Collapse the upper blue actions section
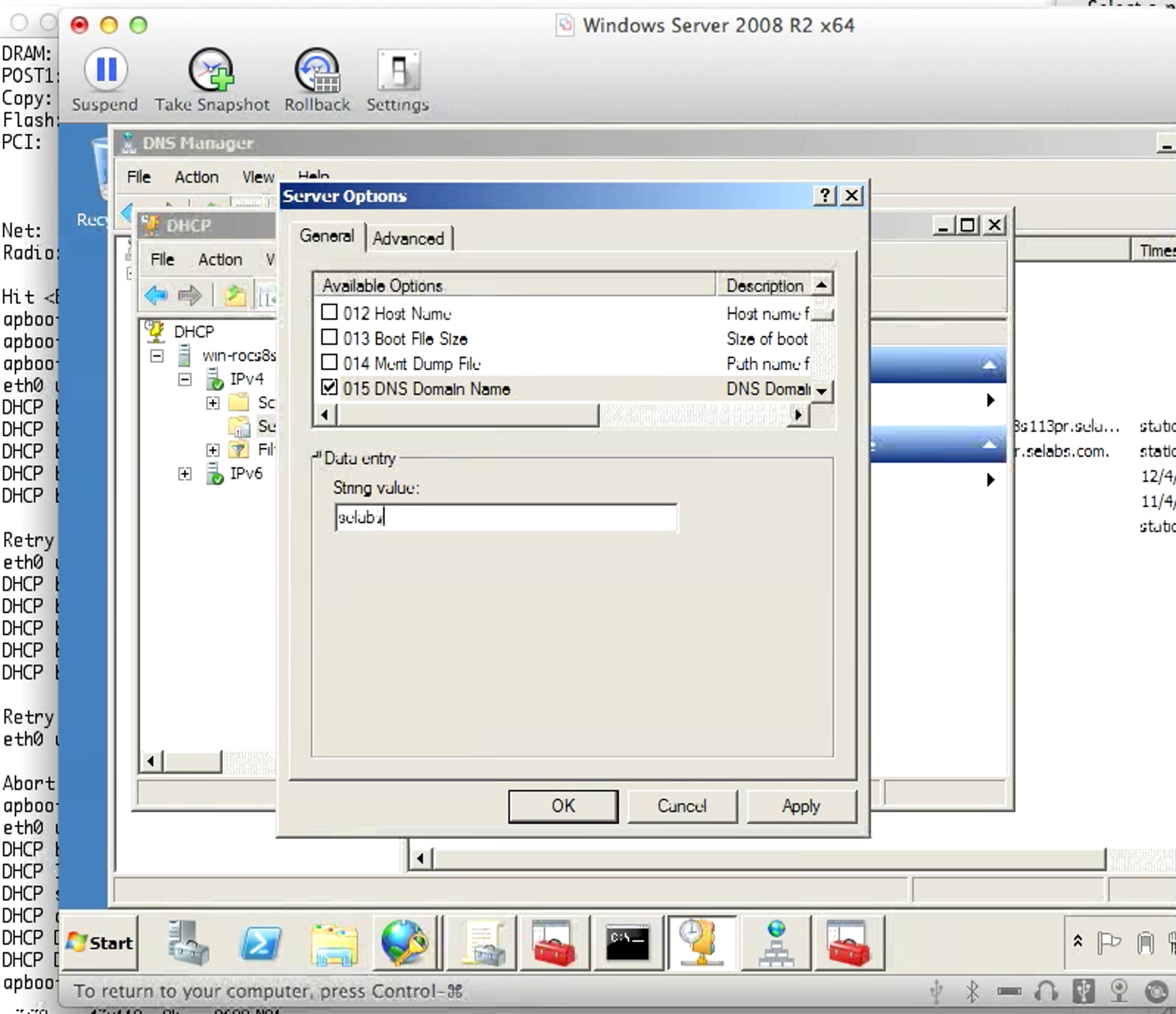Viewport: 1176px width, 1014px height. pos(989,365)
